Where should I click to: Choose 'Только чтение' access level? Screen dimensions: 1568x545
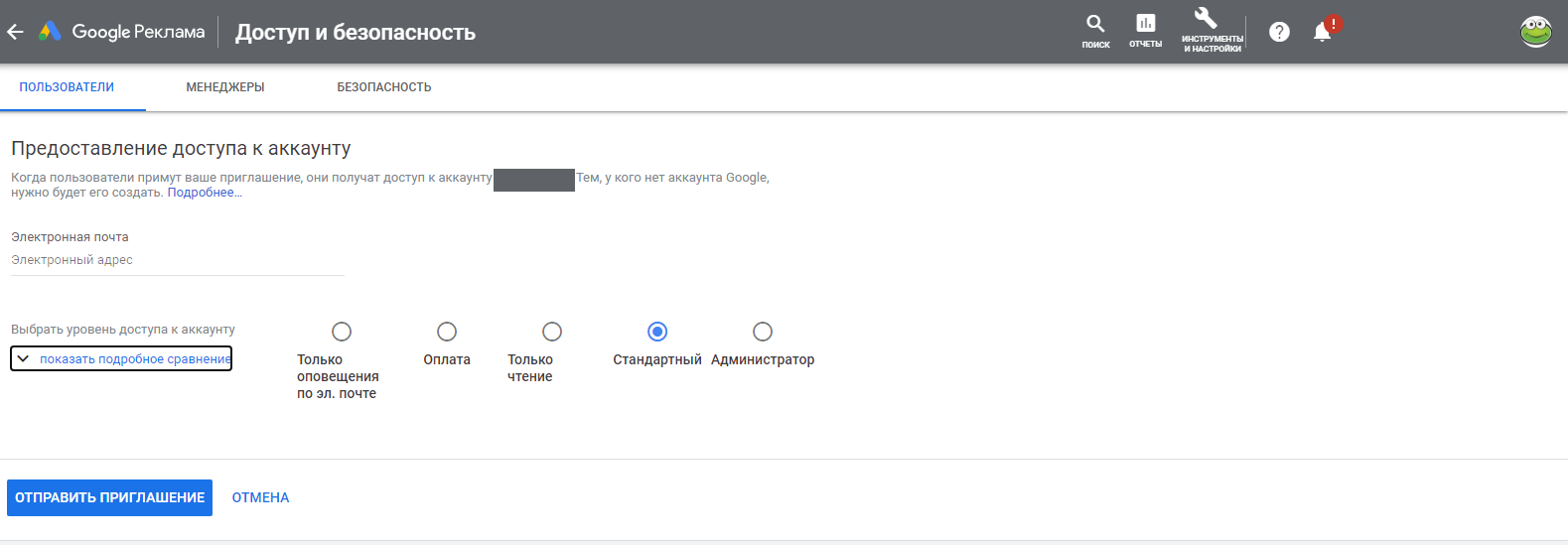coord(552,332)
